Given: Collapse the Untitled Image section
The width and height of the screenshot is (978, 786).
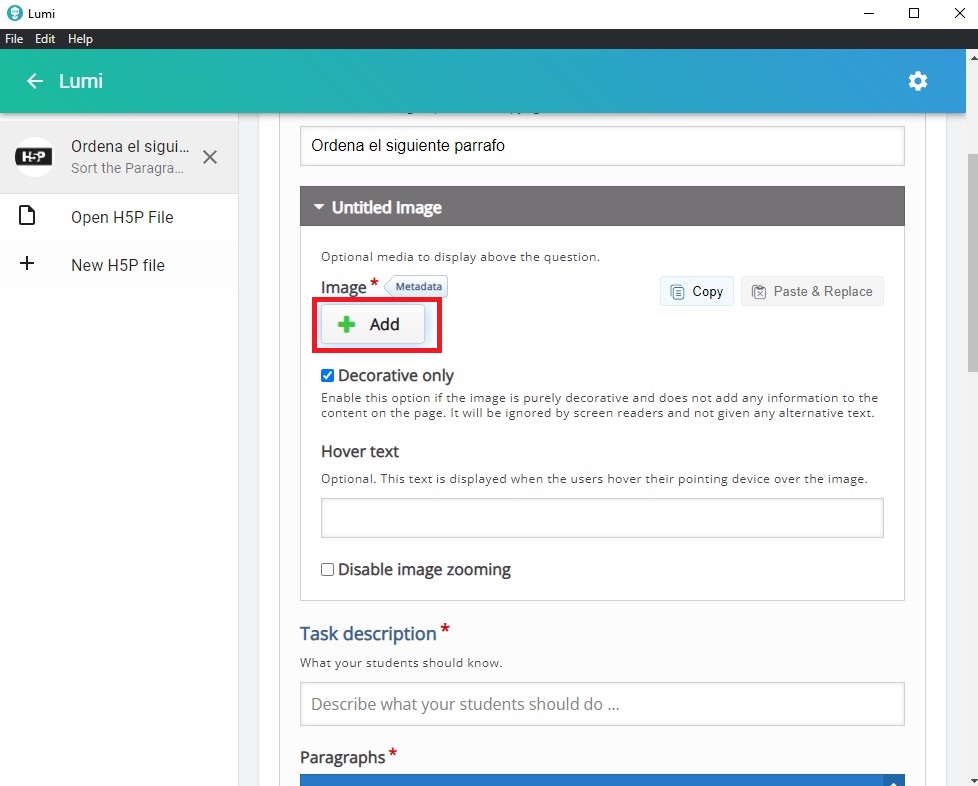Looking at the screenshot, I should [318, 208].
